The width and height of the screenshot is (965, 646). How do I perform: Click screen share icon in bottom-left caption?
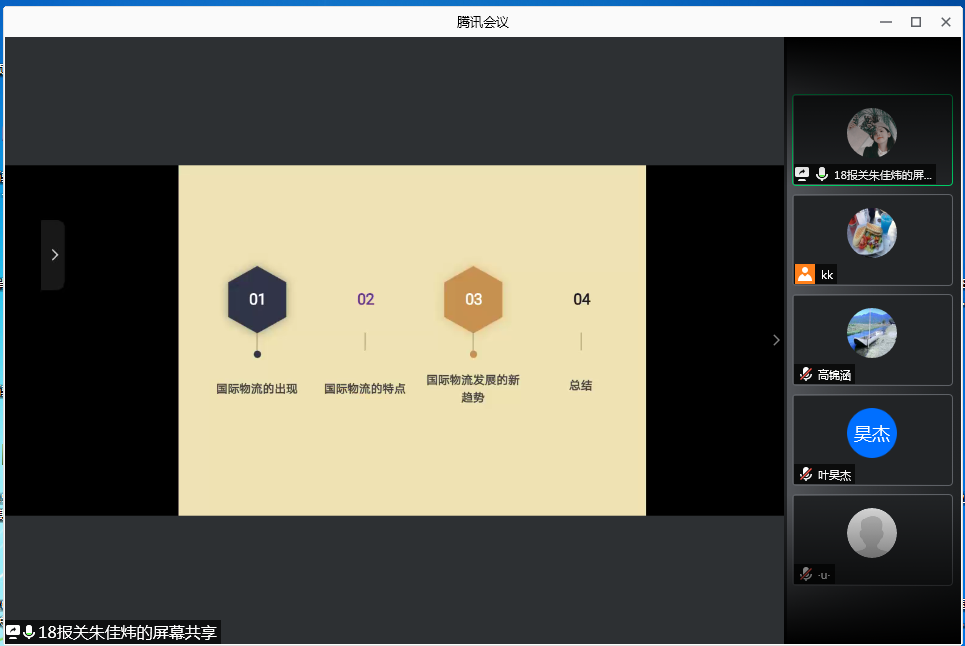[13, 632]
